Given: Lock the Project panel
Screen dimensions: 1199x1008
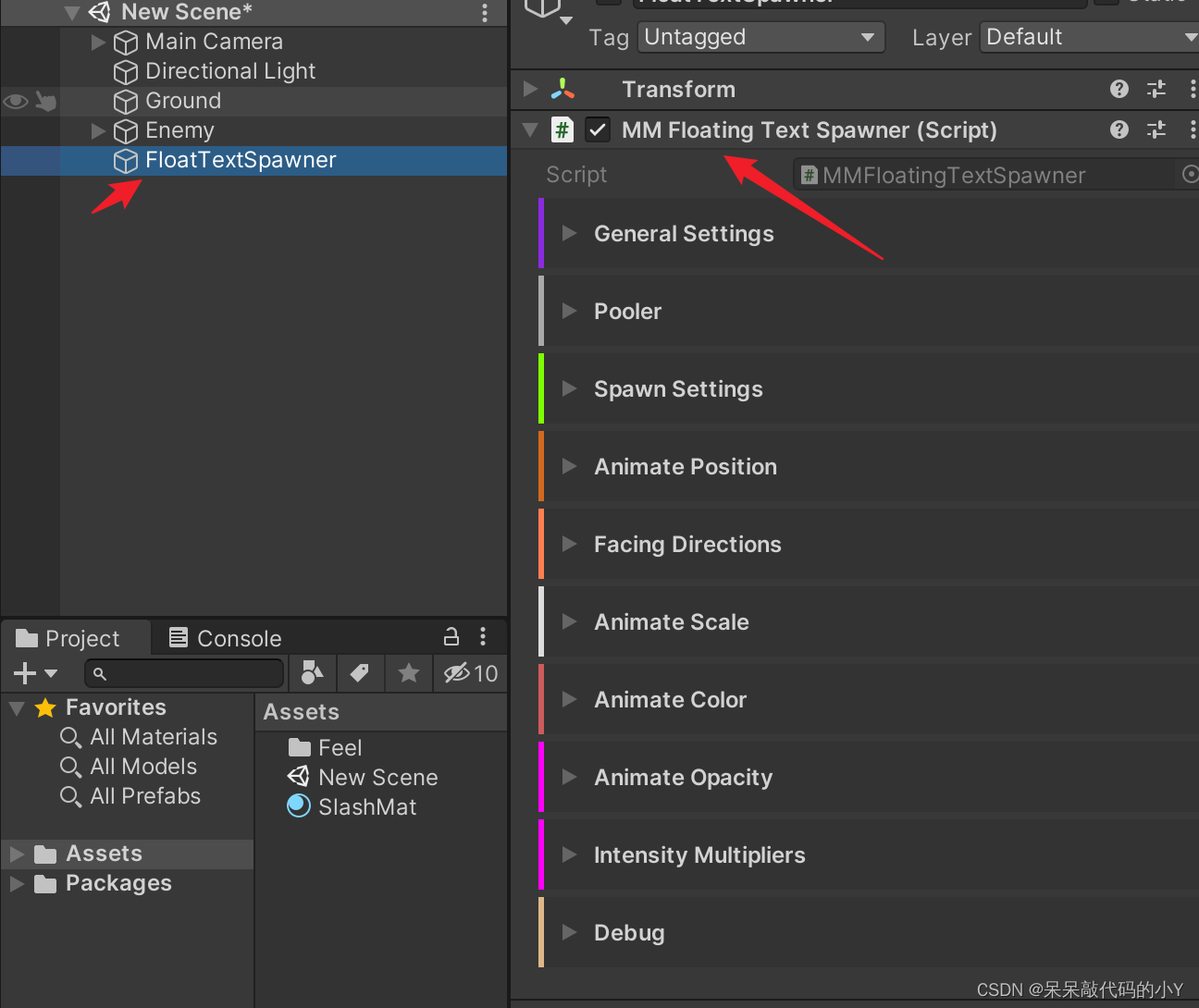Looking at the screenshot, I should pos(451,636).
